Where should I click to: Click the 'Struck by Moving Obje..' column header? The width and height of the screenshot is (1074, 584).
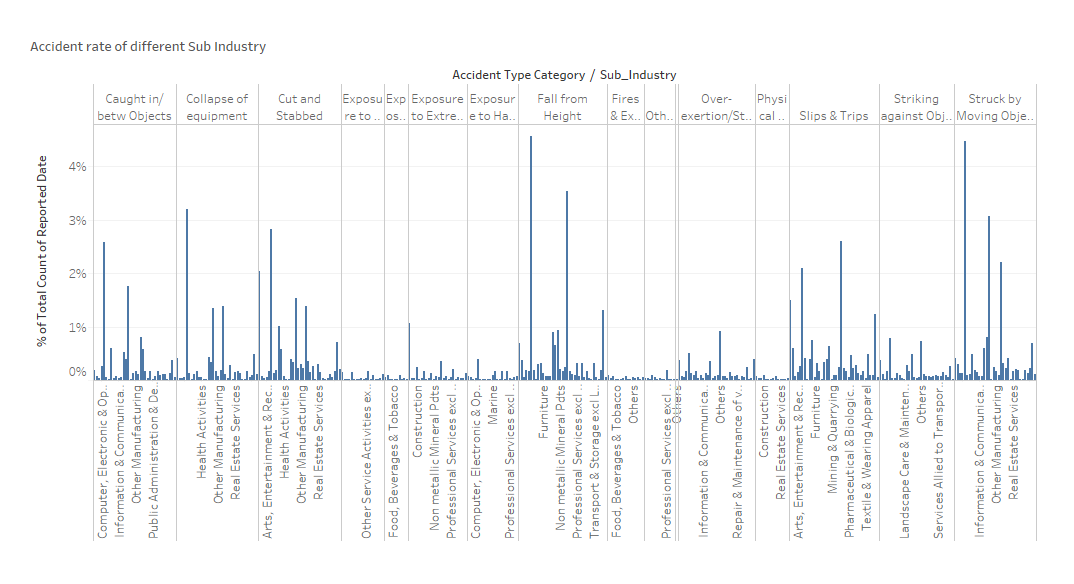(x=995, y=107)
